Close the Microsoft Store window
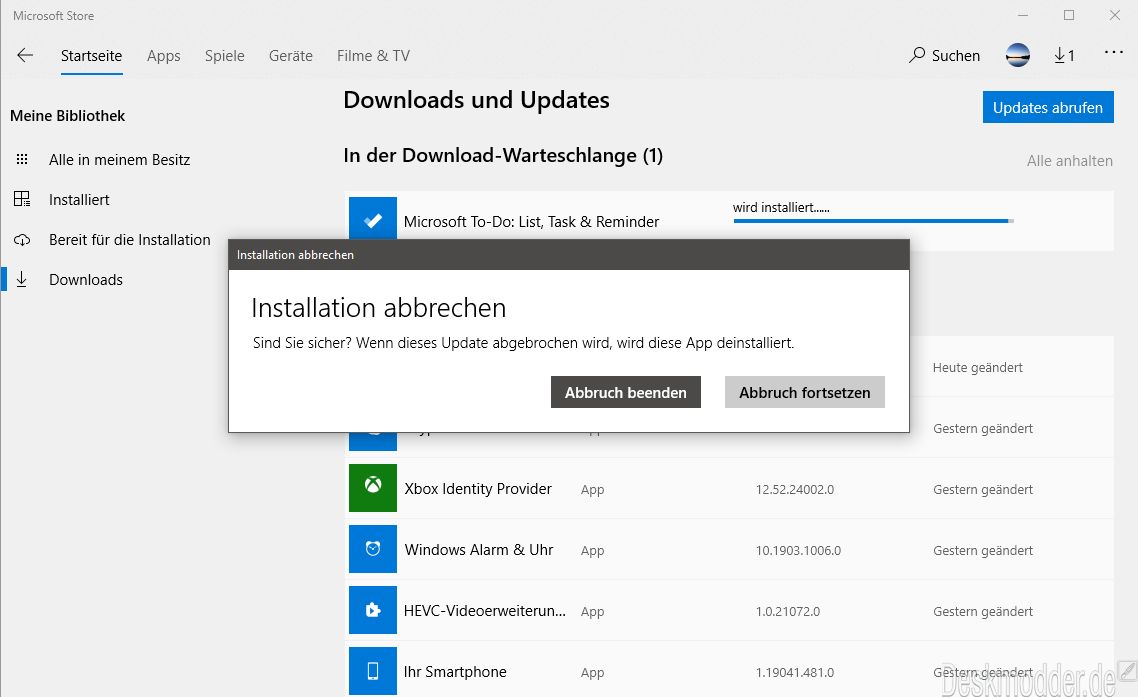 [1115, 15]
